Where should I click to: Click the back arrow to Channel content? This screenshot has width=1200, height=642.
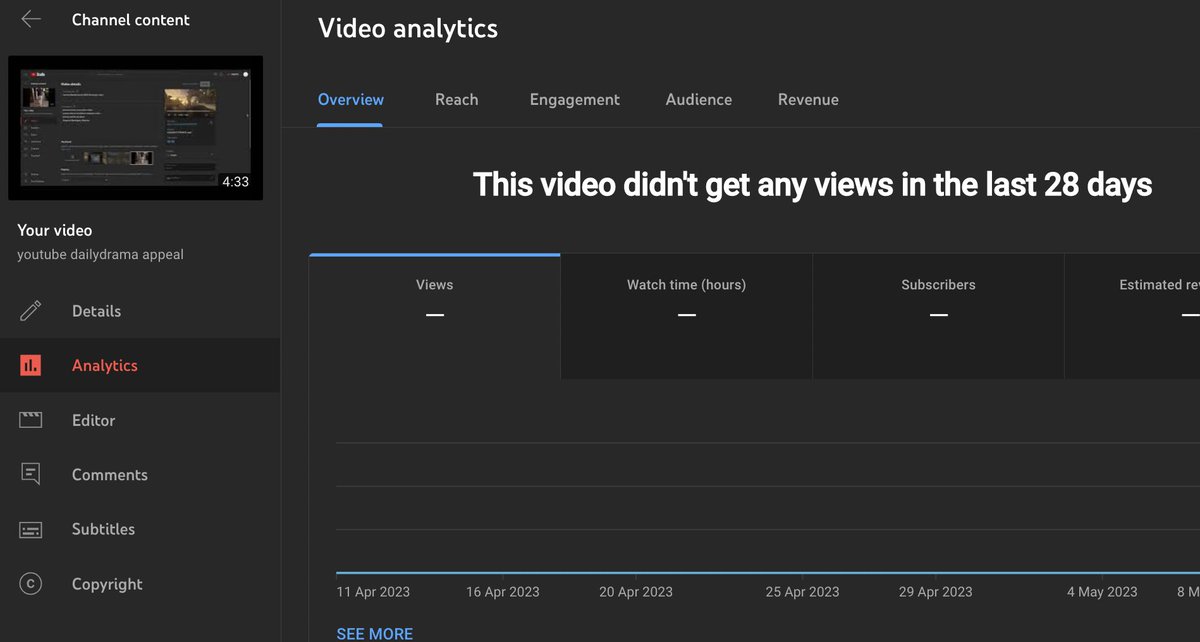coord(31,19)
